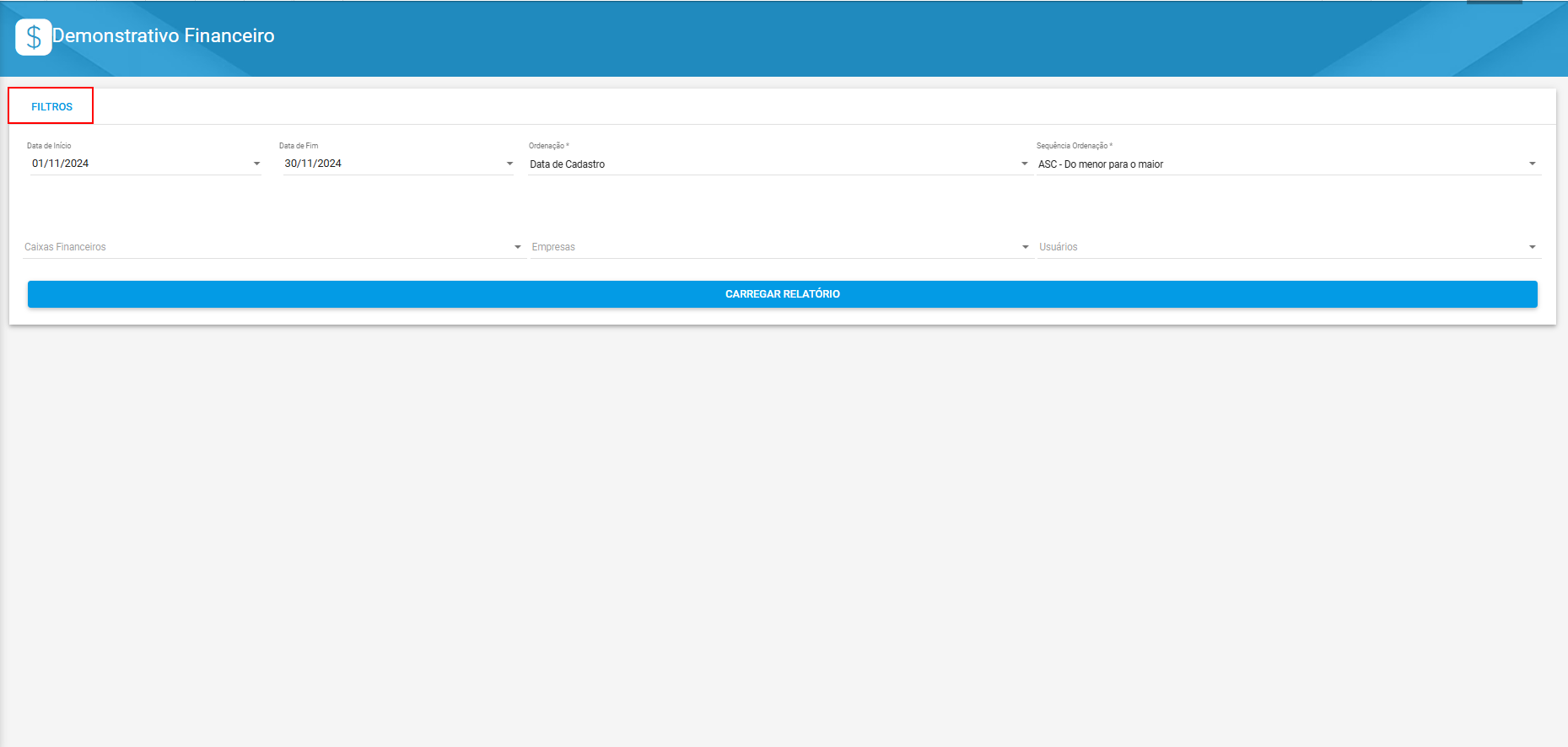Click the Sequência Ordenação dropdown arrow
The height and width of the screenshot is (747, 1568).
point(1533,164)
